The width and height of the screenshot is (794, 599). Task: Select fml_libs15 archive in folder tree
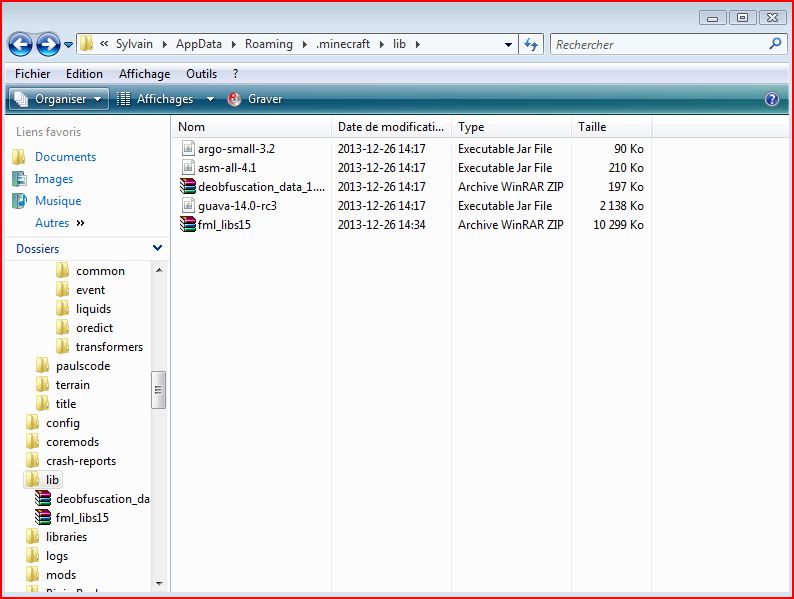82,518
